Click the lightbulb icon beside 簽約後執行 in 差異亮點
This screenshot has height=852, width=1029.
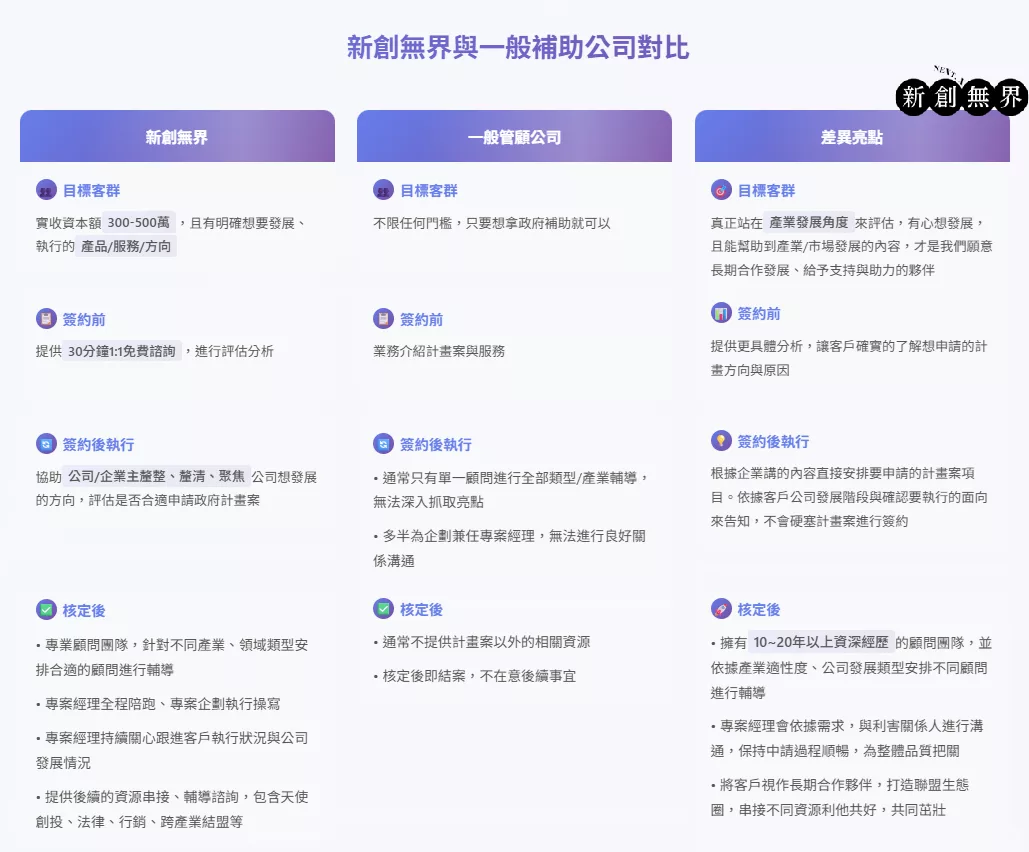[721, 441]
